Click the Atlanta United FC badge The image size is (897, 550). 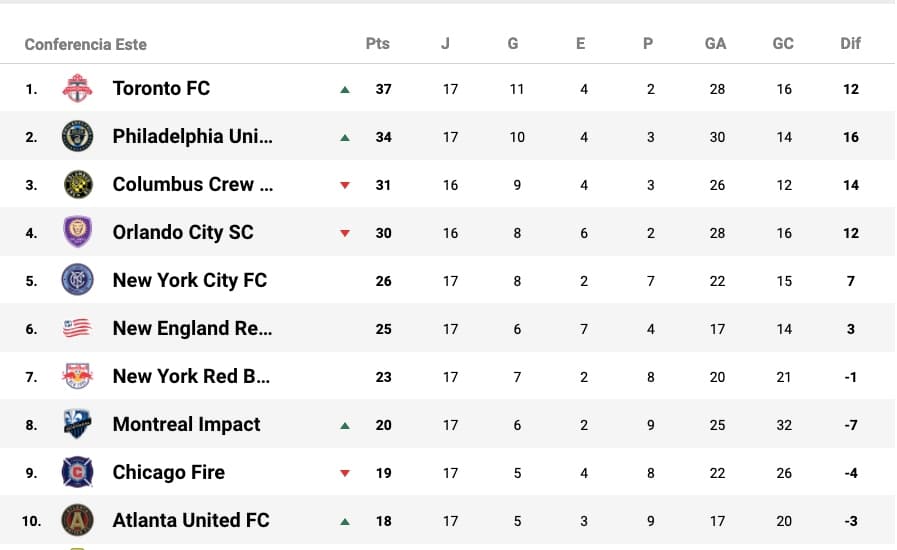tap(77, 520)
